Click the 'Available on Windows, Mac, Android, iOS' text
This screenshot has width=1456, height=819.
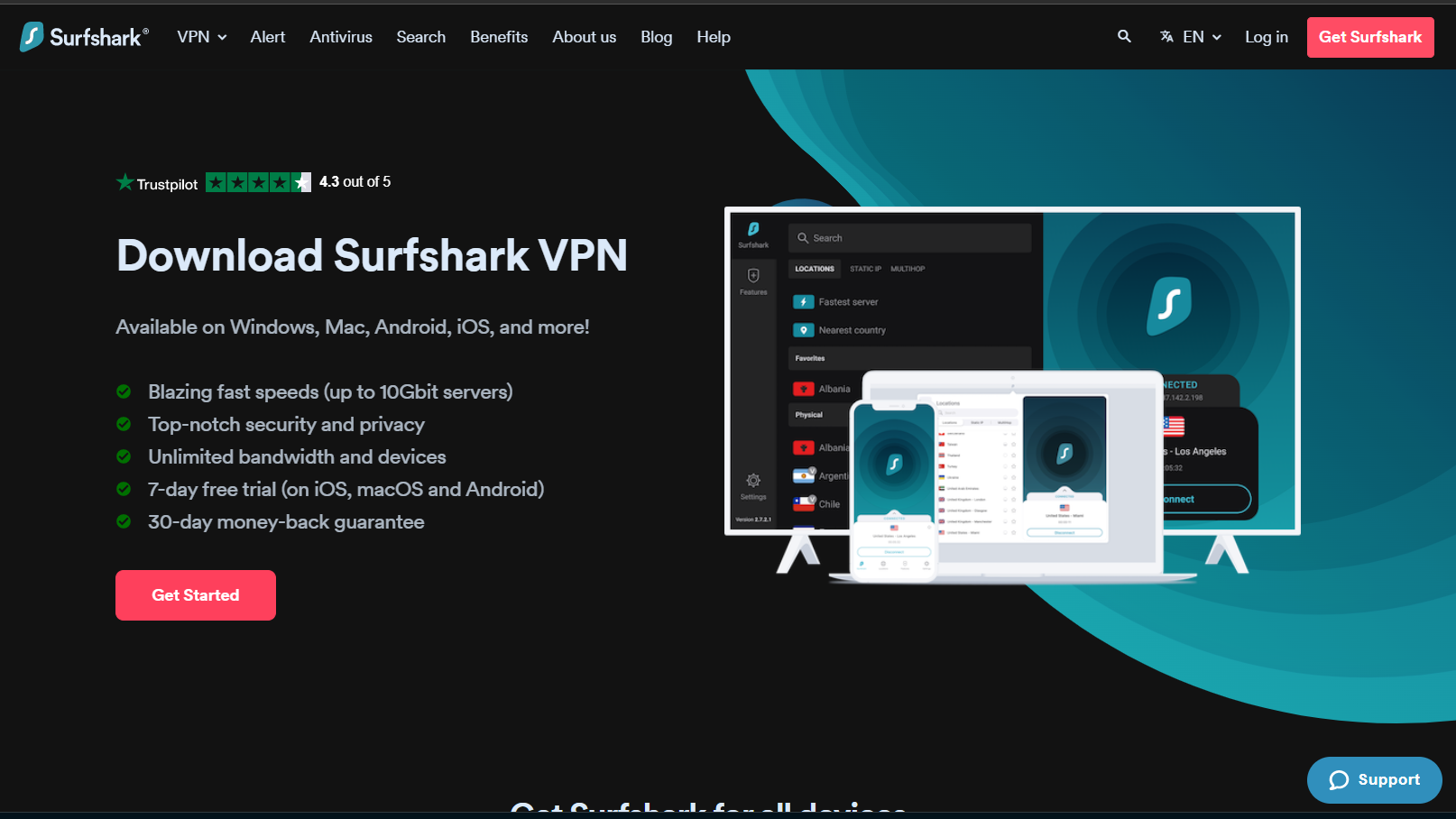[x=353, y=327]
